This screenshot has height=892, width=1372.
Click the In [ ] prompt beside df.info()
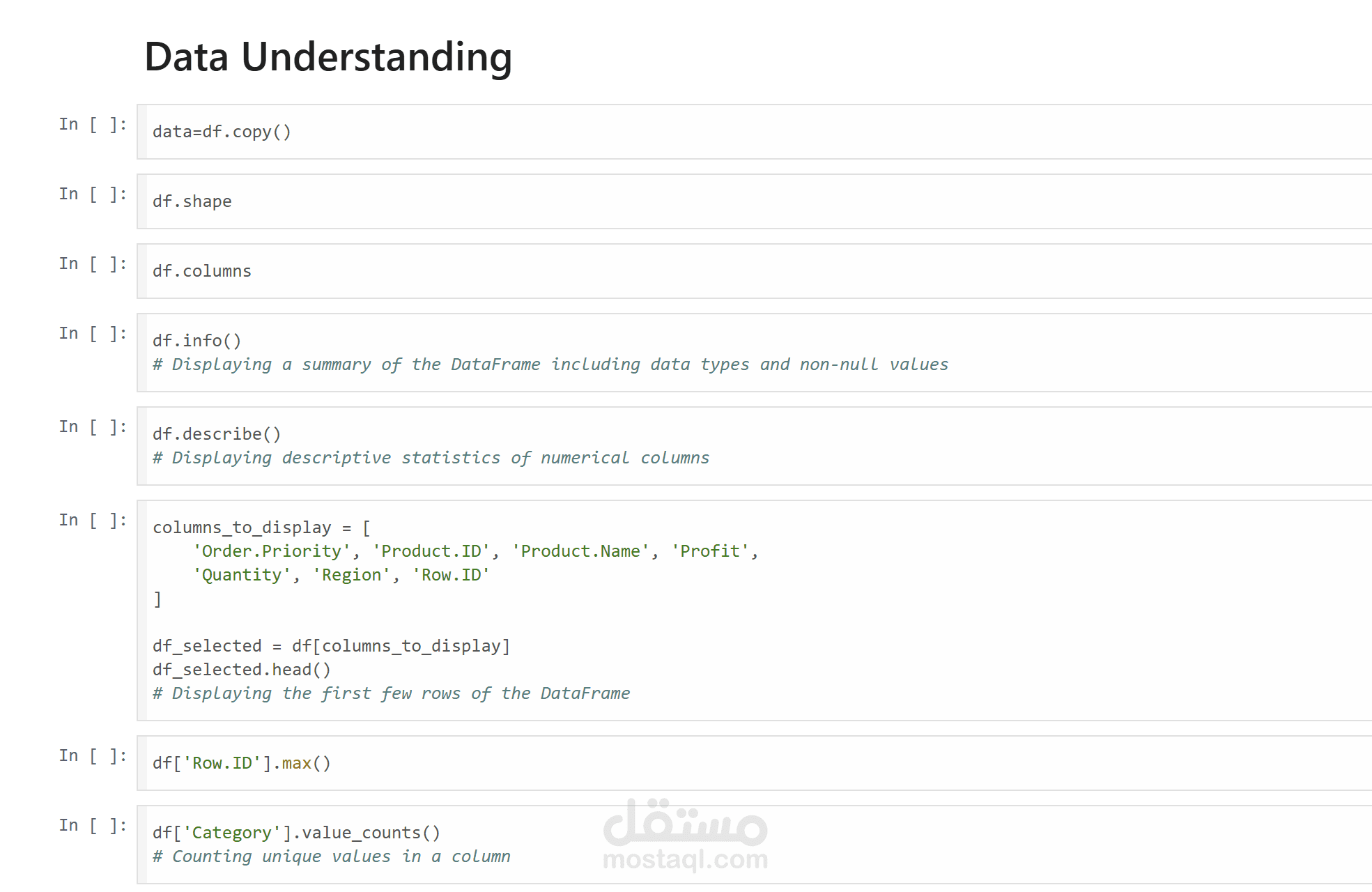coord(93,333)
